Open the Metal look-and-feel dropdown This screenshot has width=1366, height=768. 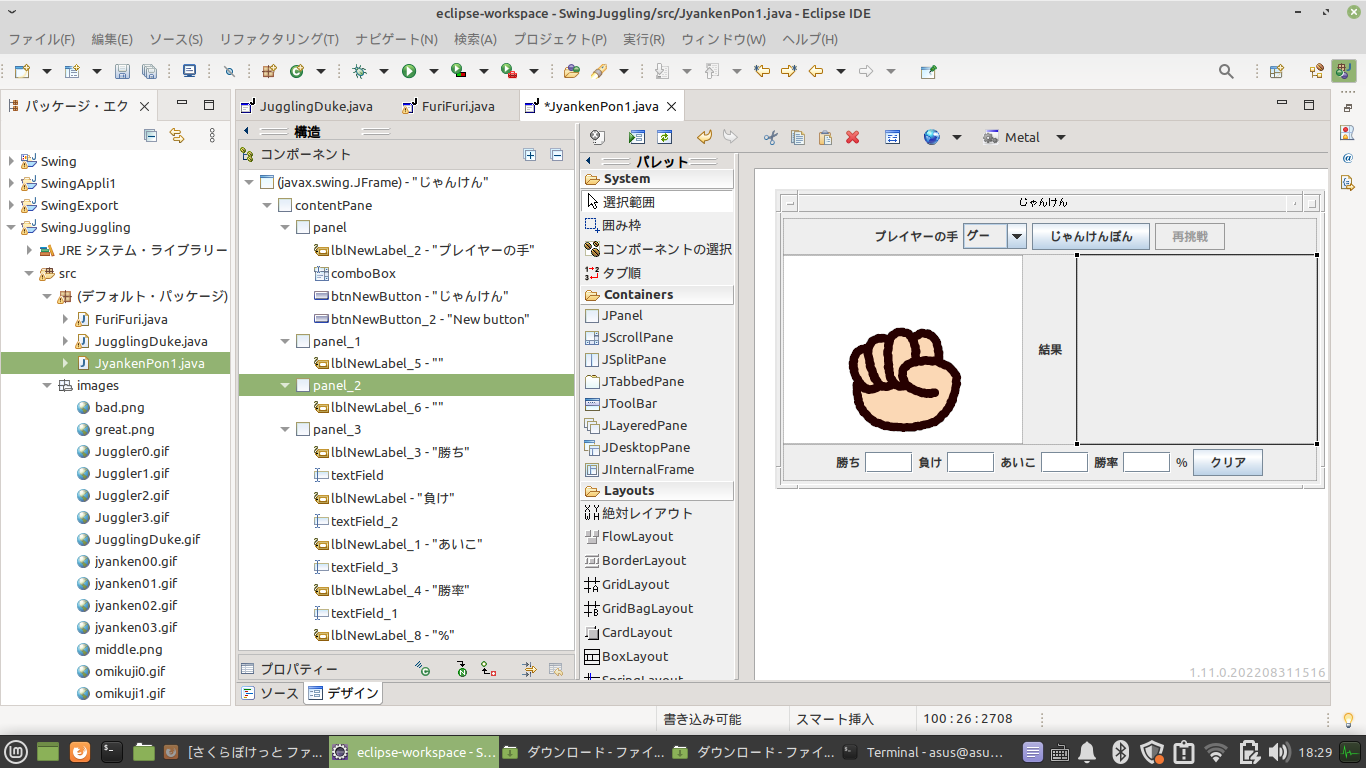click(x=1061, y=137)
